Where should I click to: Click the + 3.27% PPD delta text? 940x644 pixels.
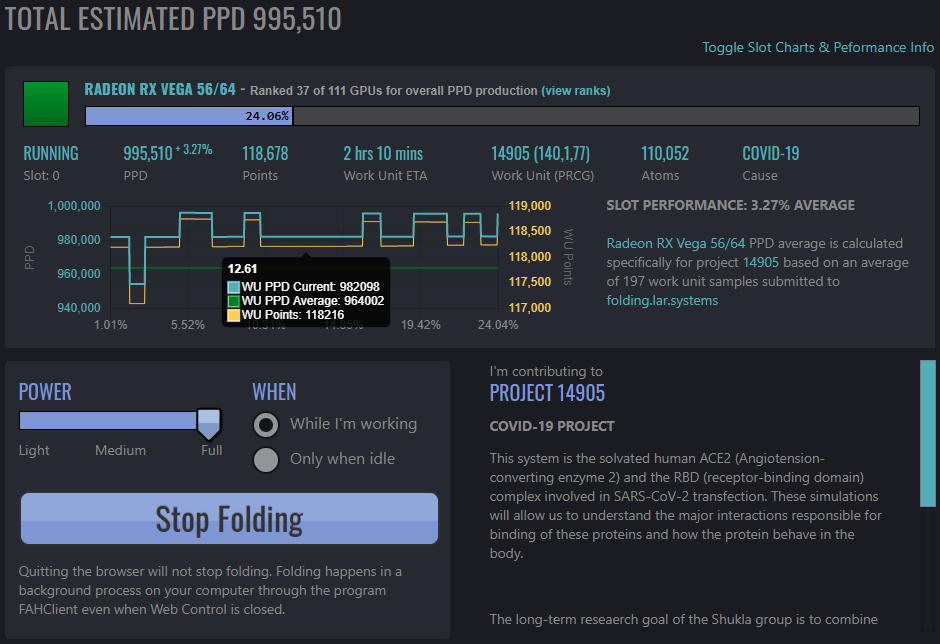pos(194,149)
